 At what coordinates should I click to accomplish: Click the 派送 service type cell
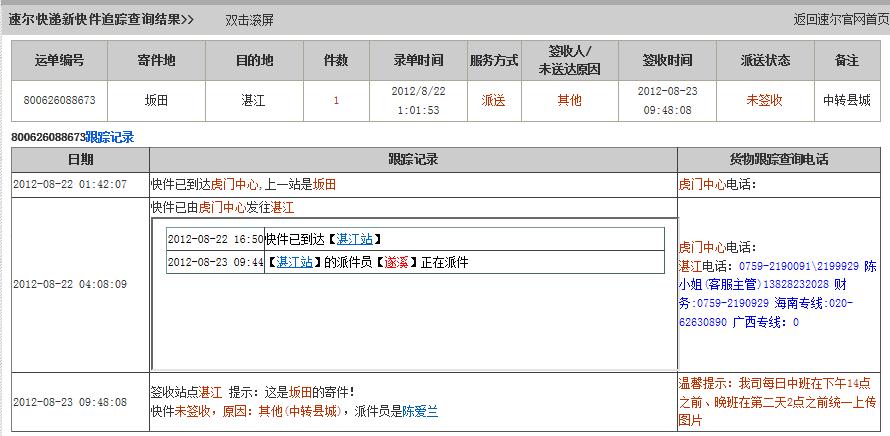pyautogui.click(x=493, y=100)
